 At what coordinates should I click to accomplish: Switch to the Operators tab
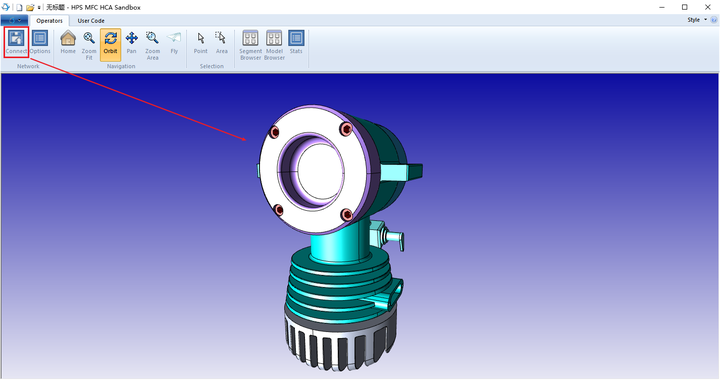pos(49,21)
